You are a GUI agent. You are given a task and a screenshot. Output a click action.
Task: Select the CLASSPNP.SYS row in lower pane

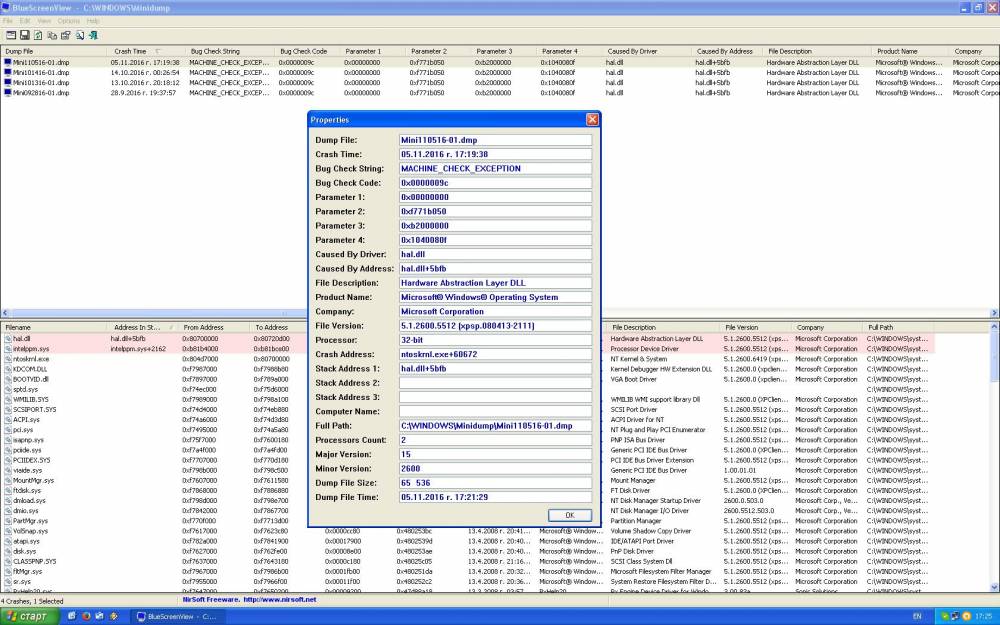pos(468,562)
